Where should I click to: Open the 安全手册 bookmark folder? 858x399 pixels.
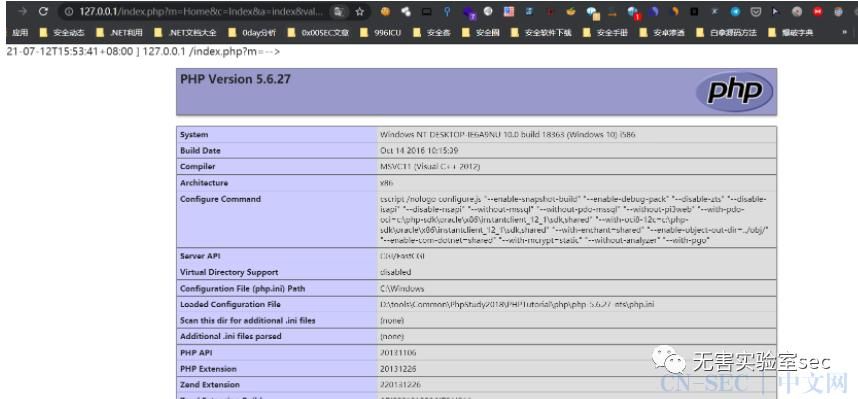pyautogui.click(x=605, y=33)
